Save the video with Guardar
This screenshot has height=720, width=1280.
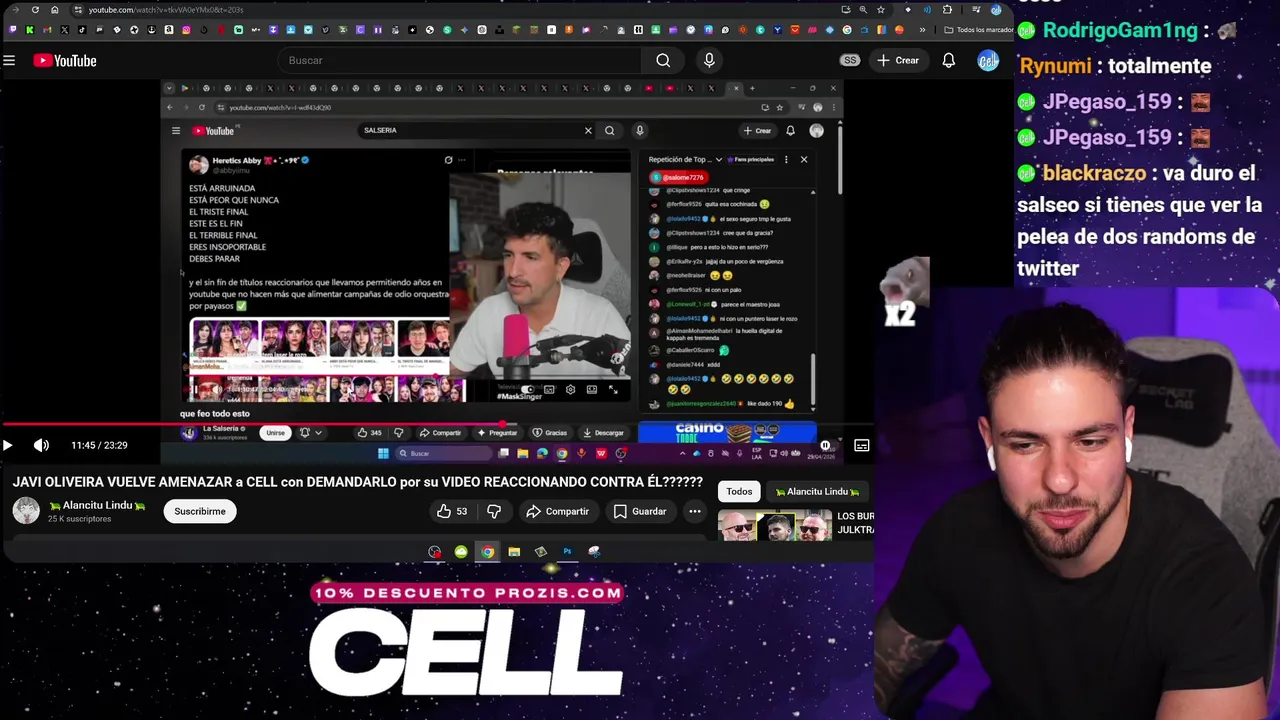point(639,512)
